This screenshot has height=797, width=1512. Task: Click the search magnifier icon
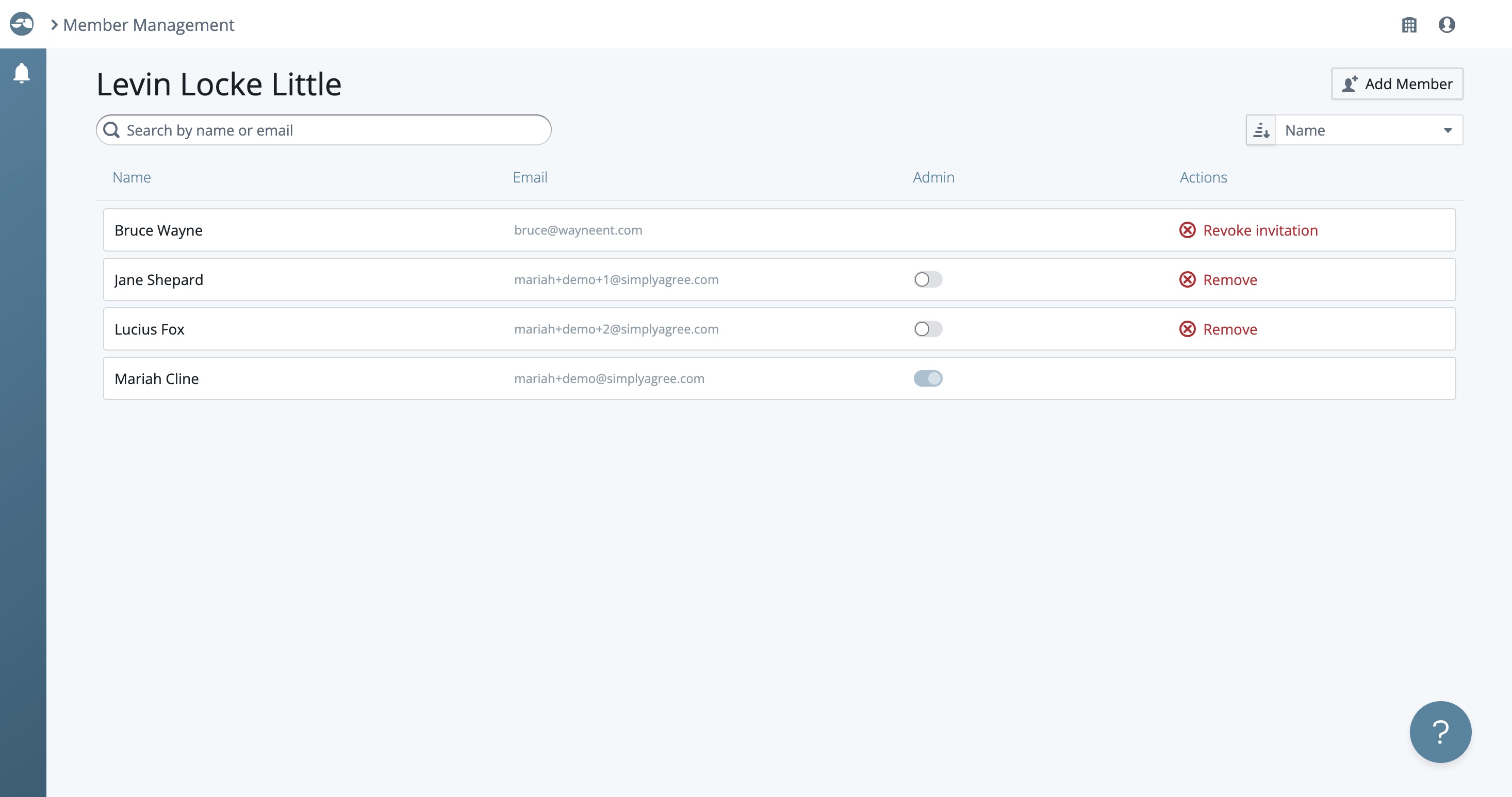tap(111, 130)
